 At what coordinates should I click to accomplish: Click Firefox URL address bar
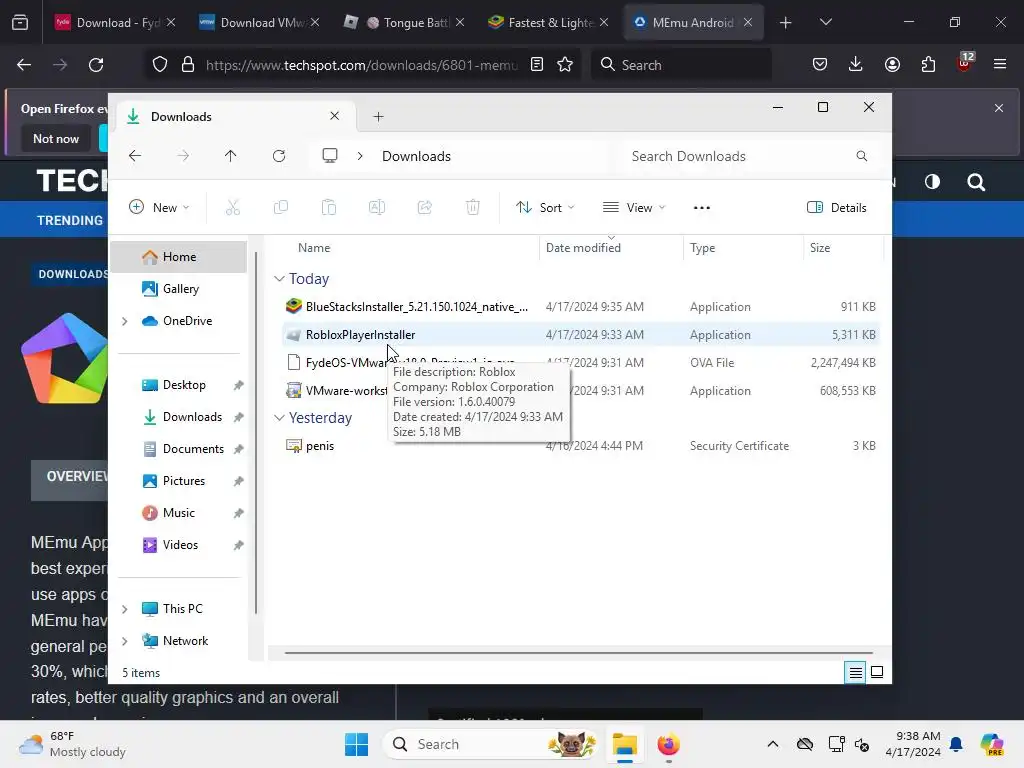click(x=362, y=65)
